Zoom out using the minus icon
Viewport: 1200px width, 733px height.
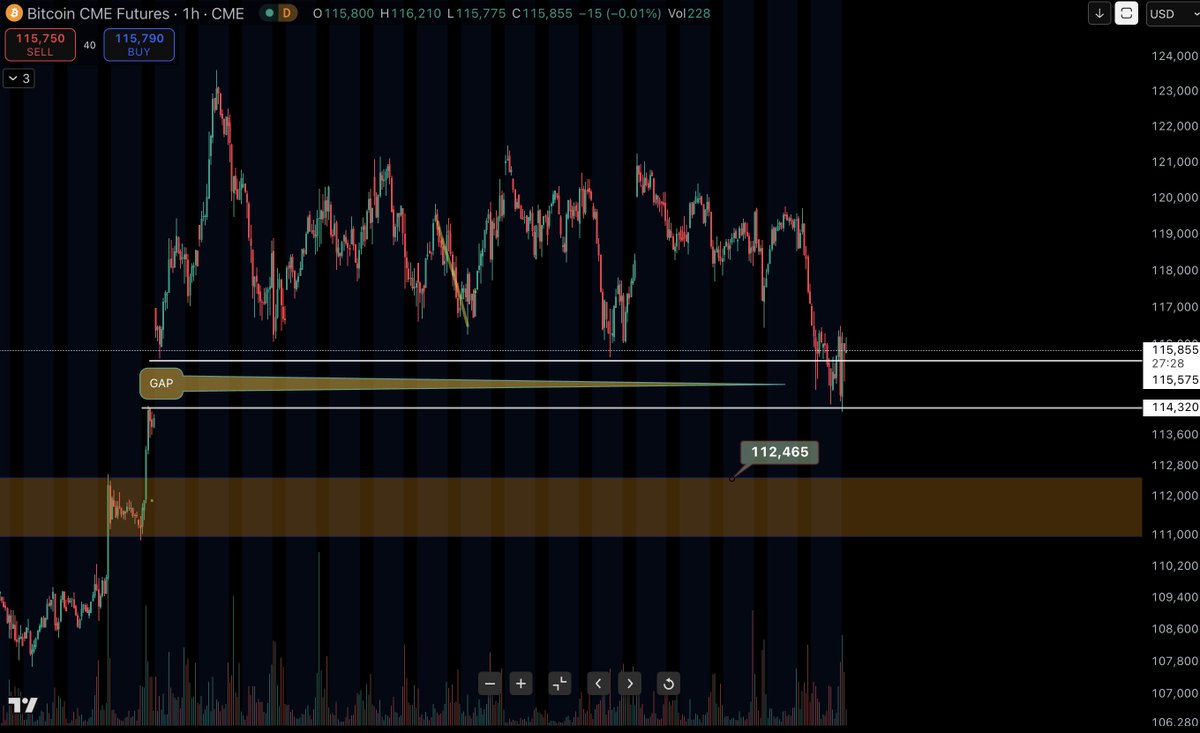(x=489, y=683)
